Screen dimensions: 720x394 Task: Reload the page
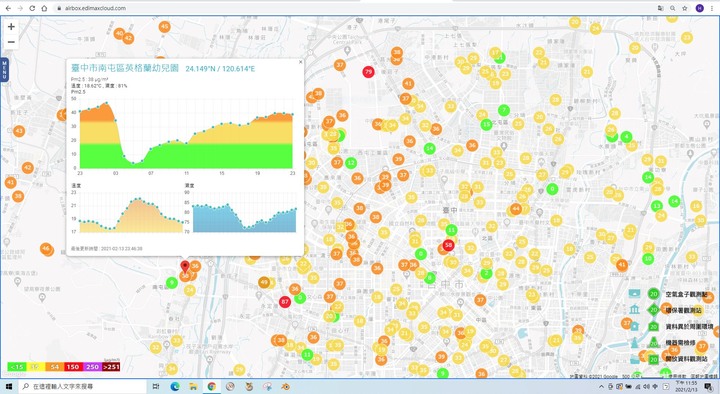point(32,8)
